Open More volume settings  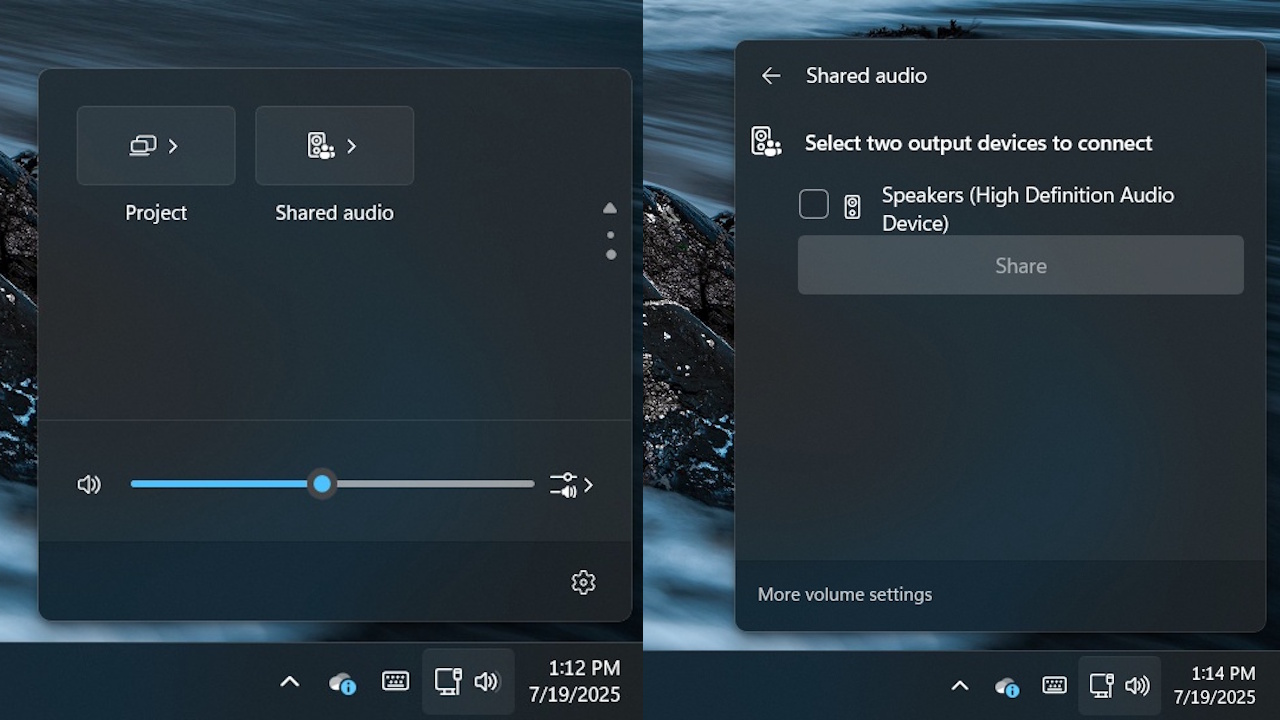(x=844, y=594)
